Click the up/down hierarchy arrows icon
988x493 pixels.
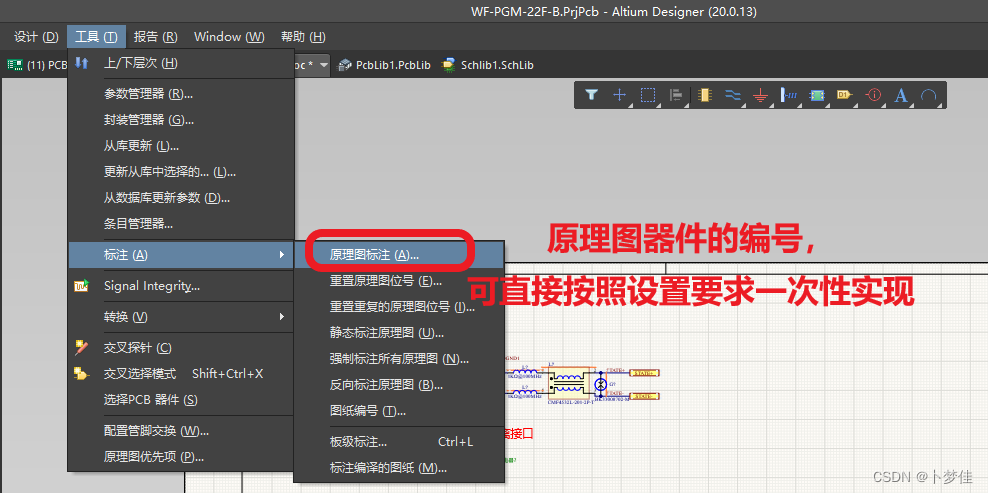tap(82, 63)
